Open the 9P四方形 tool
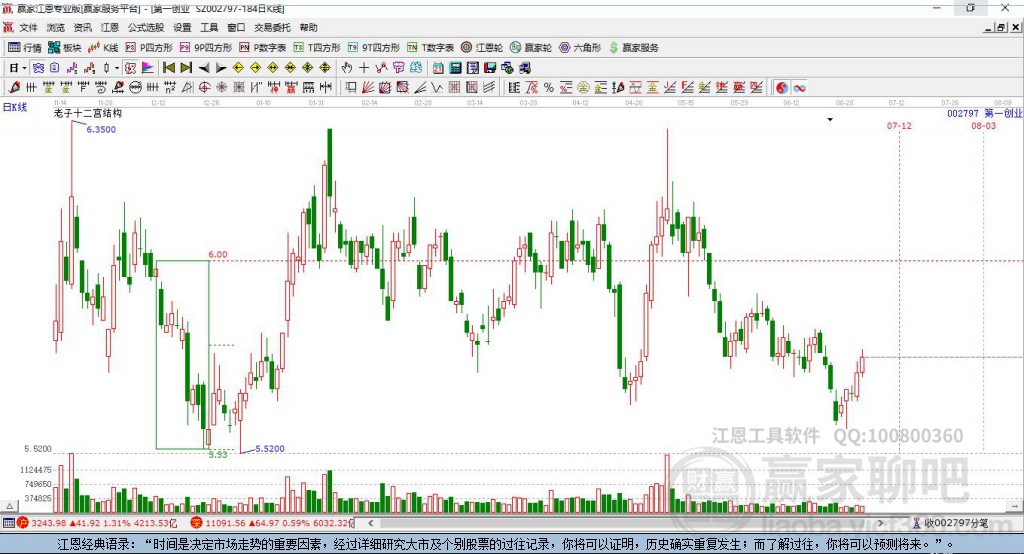Screen dimensions: 1024x554 205,48
